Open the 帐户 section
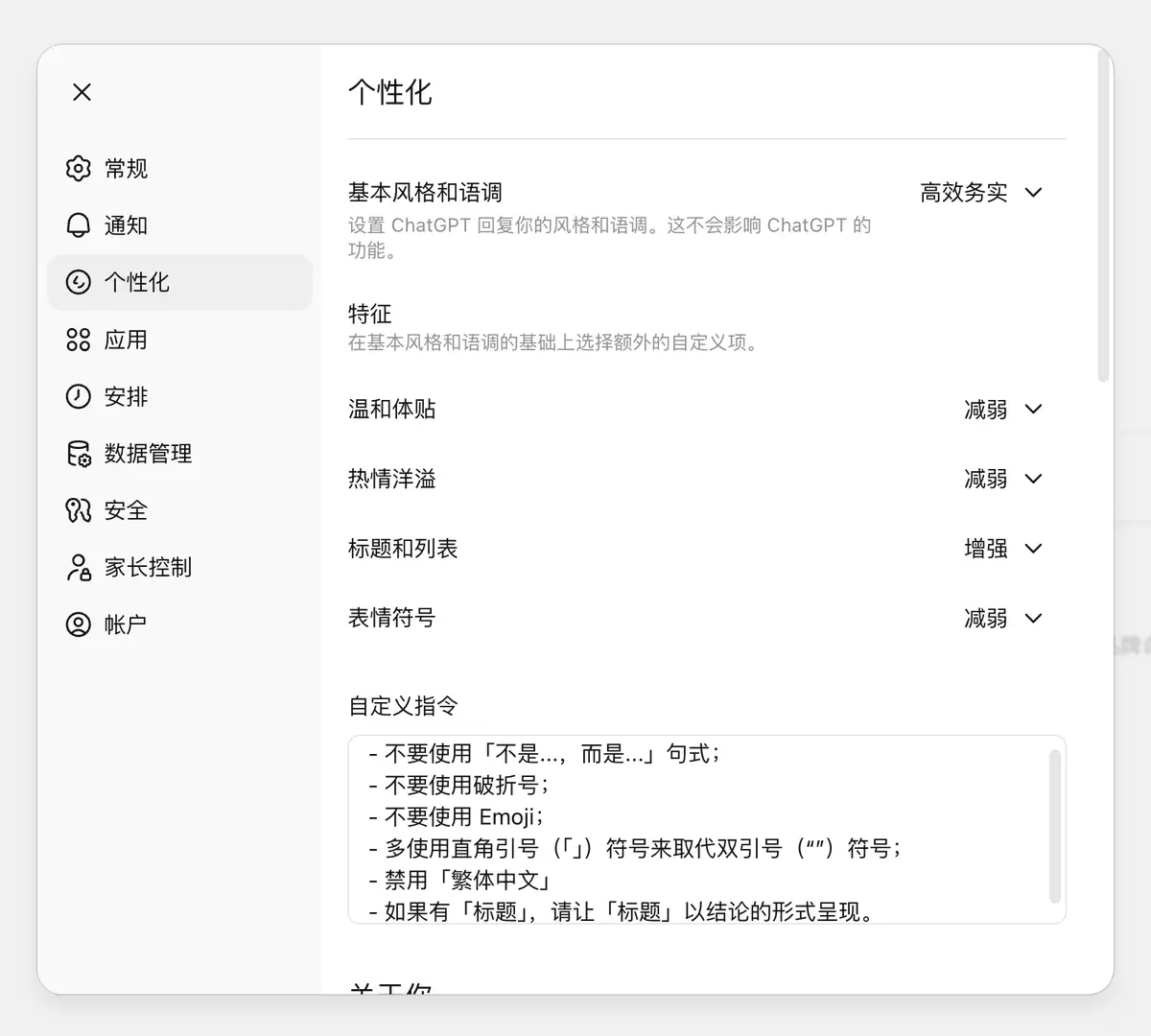Screen dimensions: 1151x1036 [x=180, y=624]
